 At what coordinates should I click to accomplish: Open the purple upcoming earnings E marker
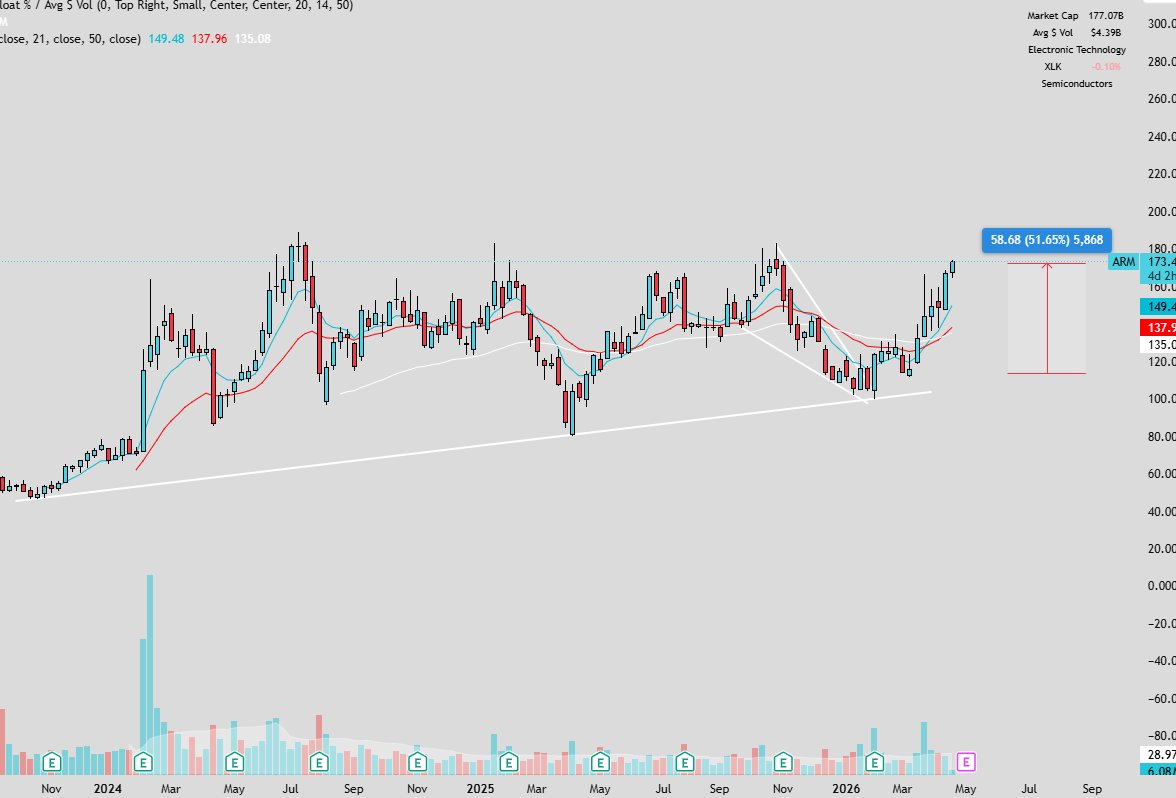click(966, 763)
